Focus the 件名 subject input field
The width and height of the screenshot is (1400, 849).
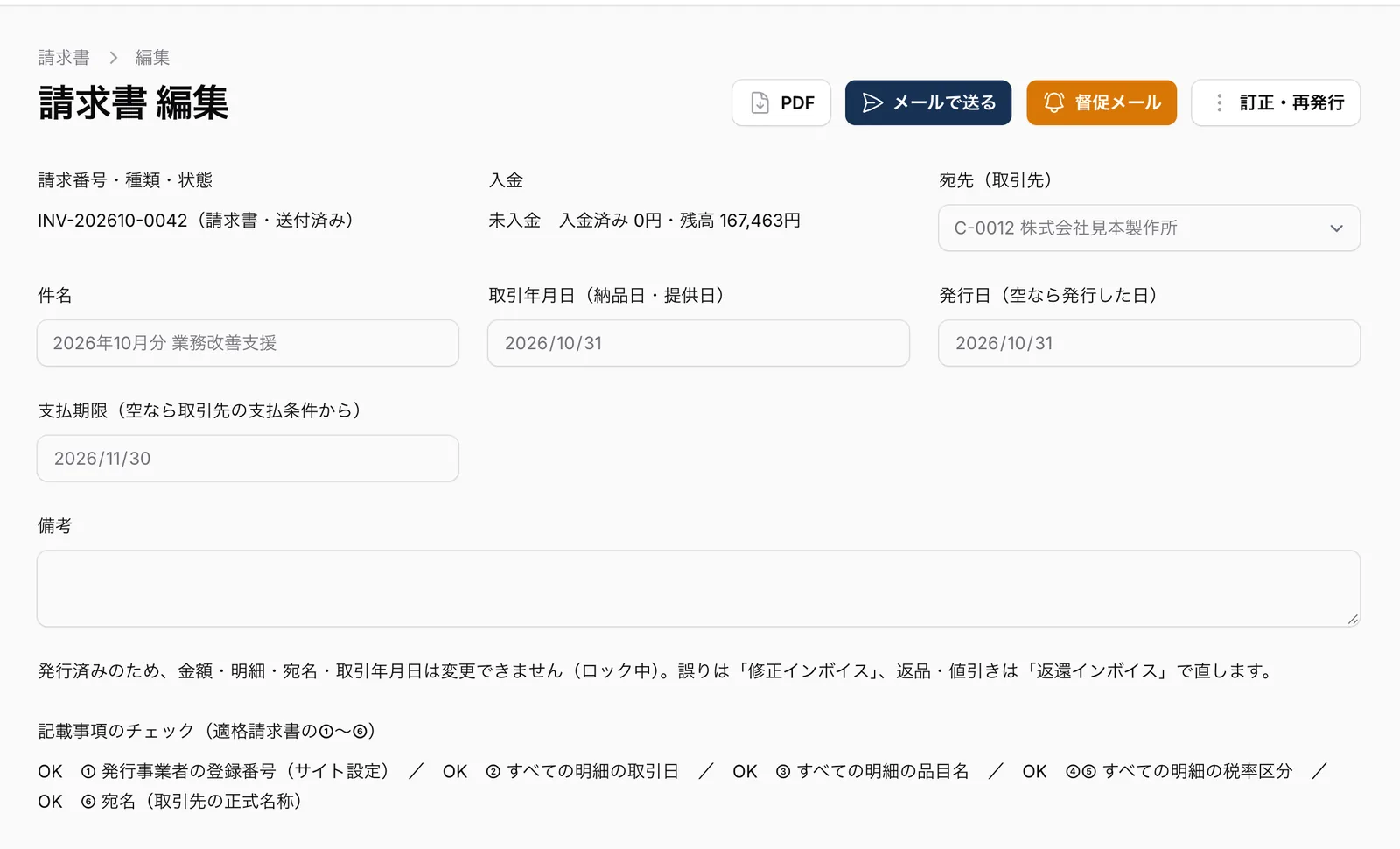(x=248, y=343)
